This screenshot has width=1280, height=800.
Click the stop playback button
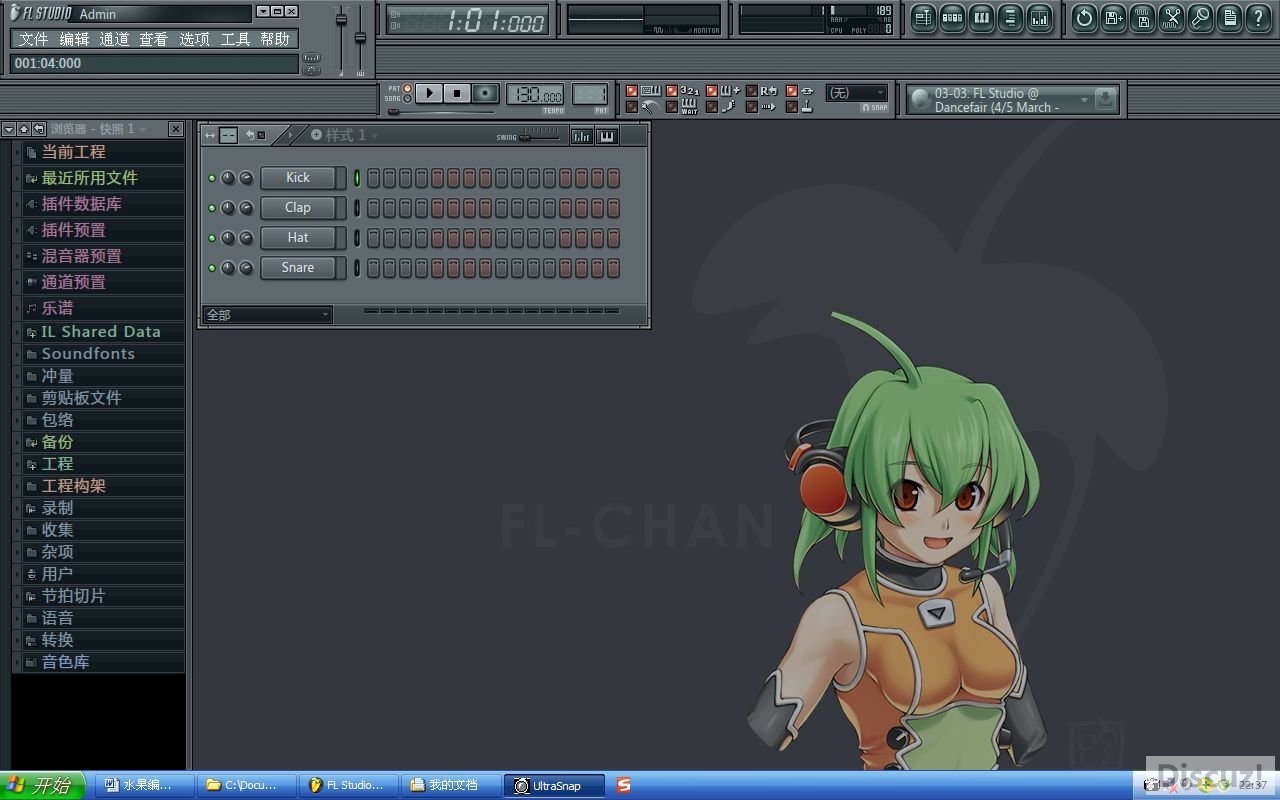pyautogui.click(x=457, y=93)
